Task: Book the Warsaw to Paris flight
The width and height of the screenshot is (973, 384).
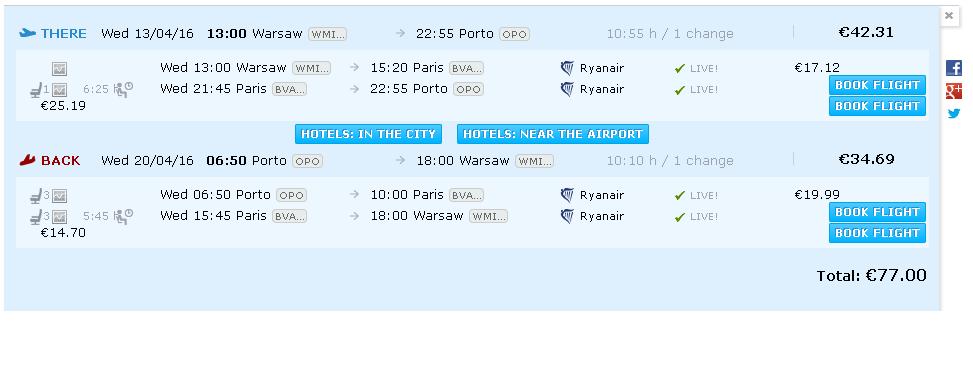Action: pyautogui.click(x=877, y=85)
